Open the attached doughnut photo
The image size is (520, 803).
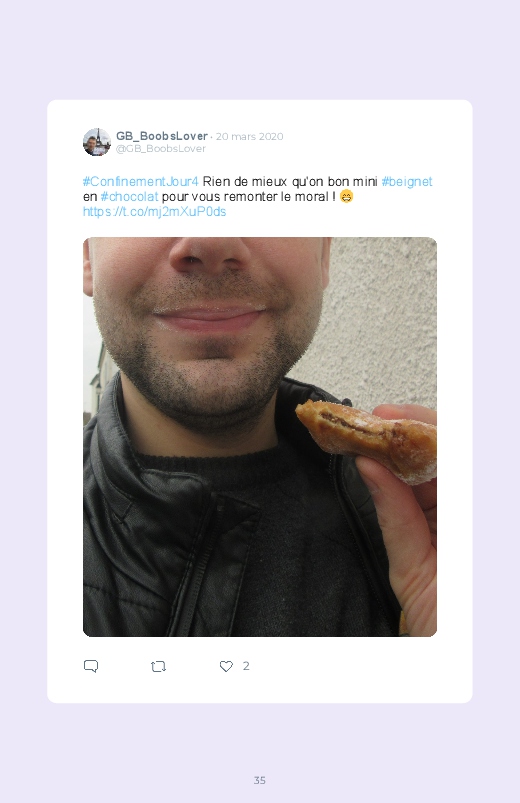tap(260, 437)
